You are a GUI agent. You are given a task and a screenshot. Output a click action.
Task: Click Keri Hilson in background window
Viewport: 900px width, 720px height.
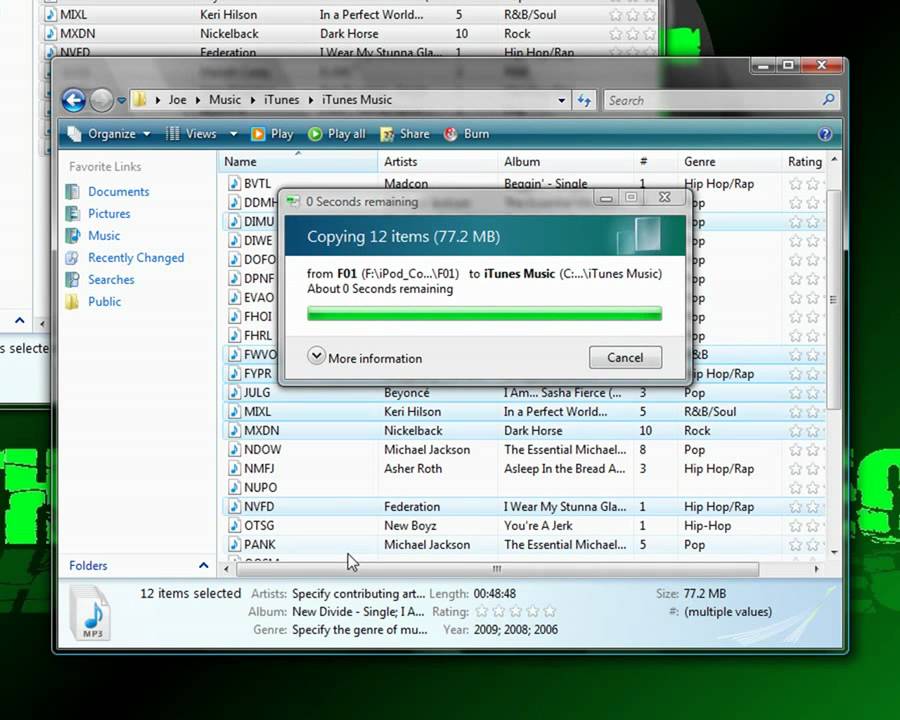coord(228,15)
